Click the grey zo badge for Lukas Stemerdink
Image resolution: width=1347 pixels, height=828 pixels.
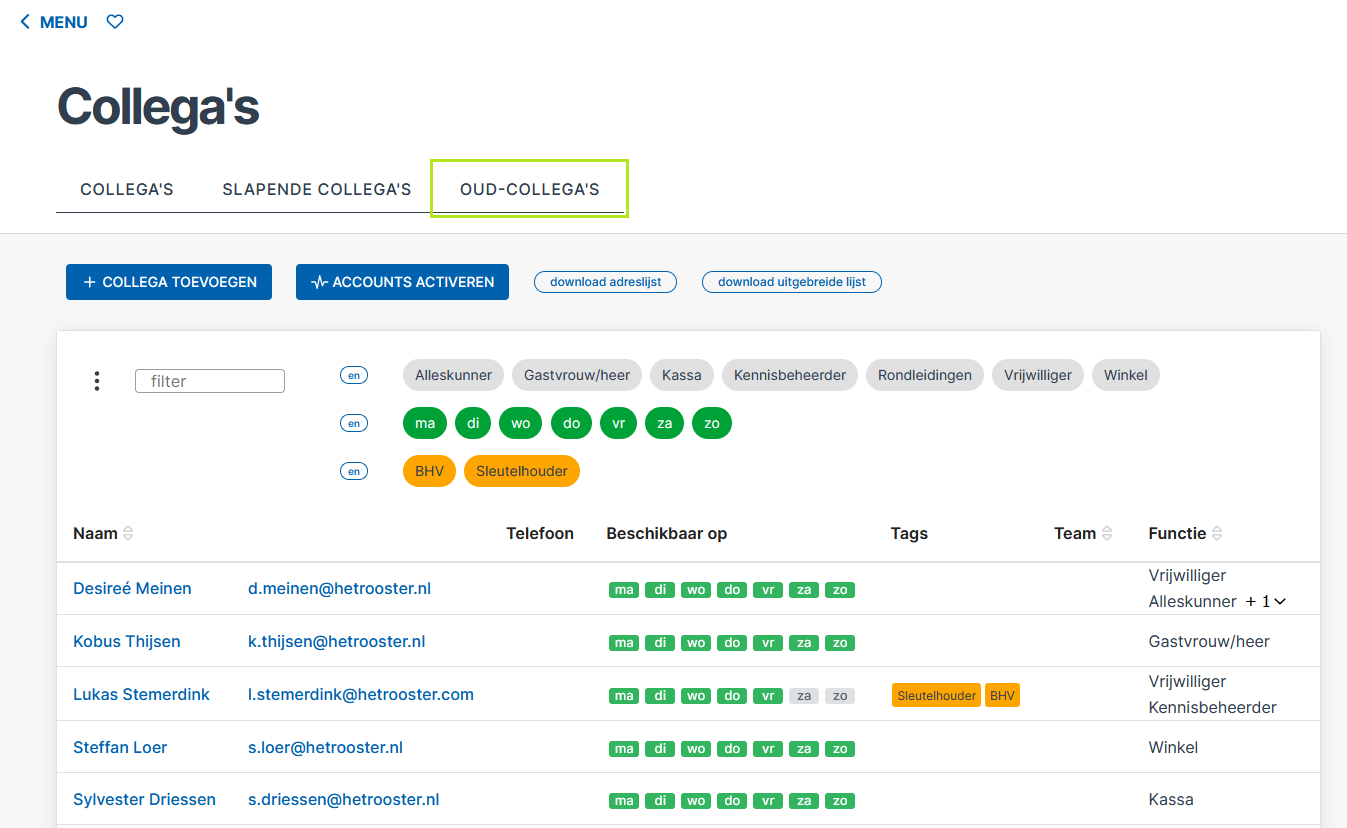click(840, 696)
